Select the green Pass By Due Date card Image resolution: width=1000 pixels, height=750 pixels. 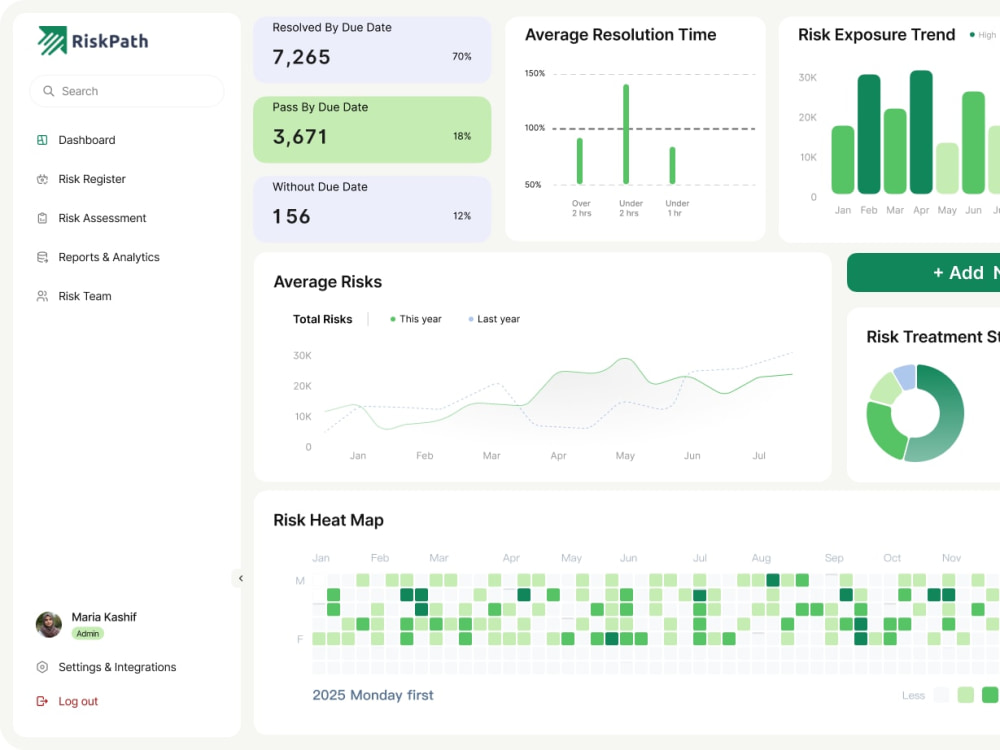click(372, 129)
